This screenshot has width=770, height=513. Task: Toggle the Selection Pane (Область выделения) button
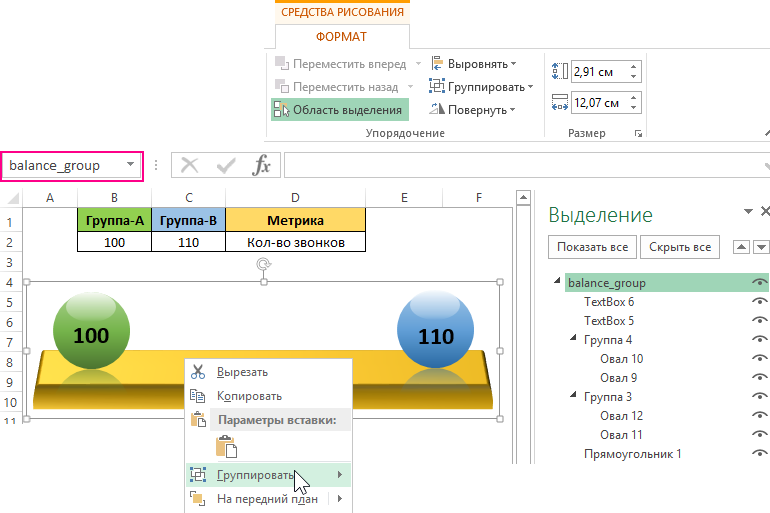tap(340, 109)
